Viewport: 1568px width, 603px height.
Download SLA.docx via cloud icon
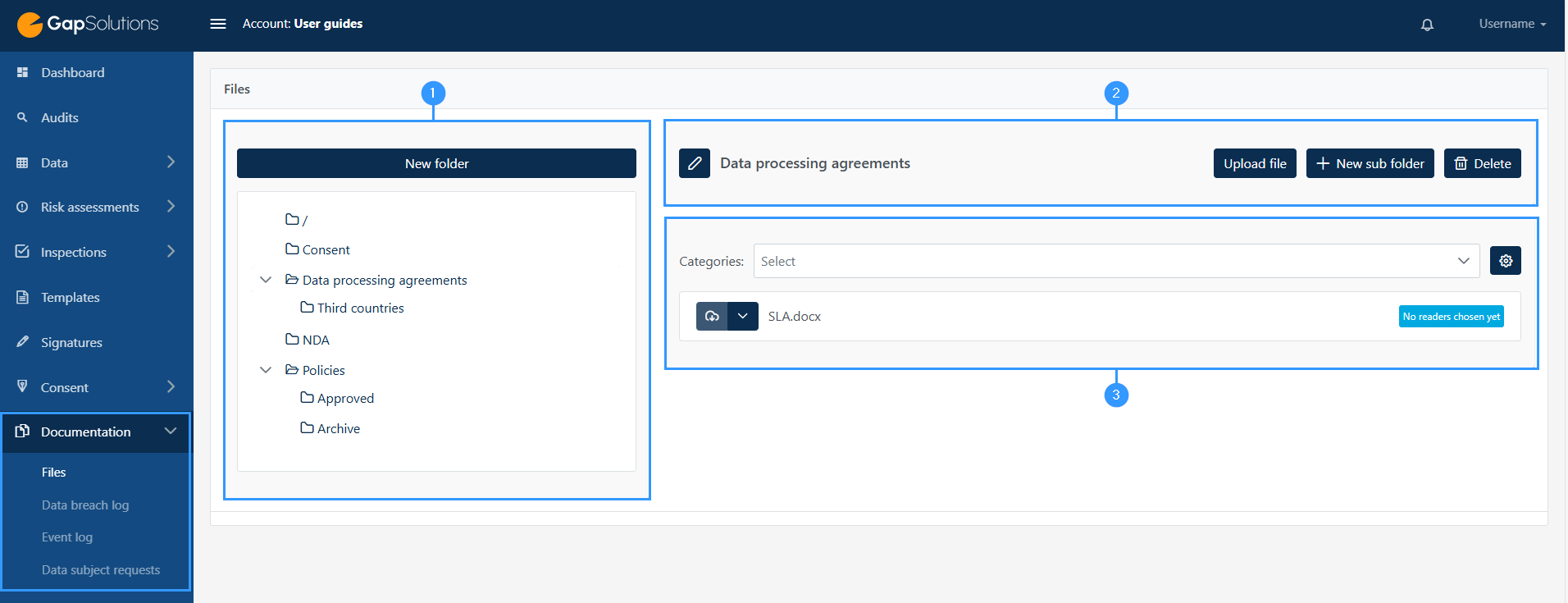pos(712,316)
